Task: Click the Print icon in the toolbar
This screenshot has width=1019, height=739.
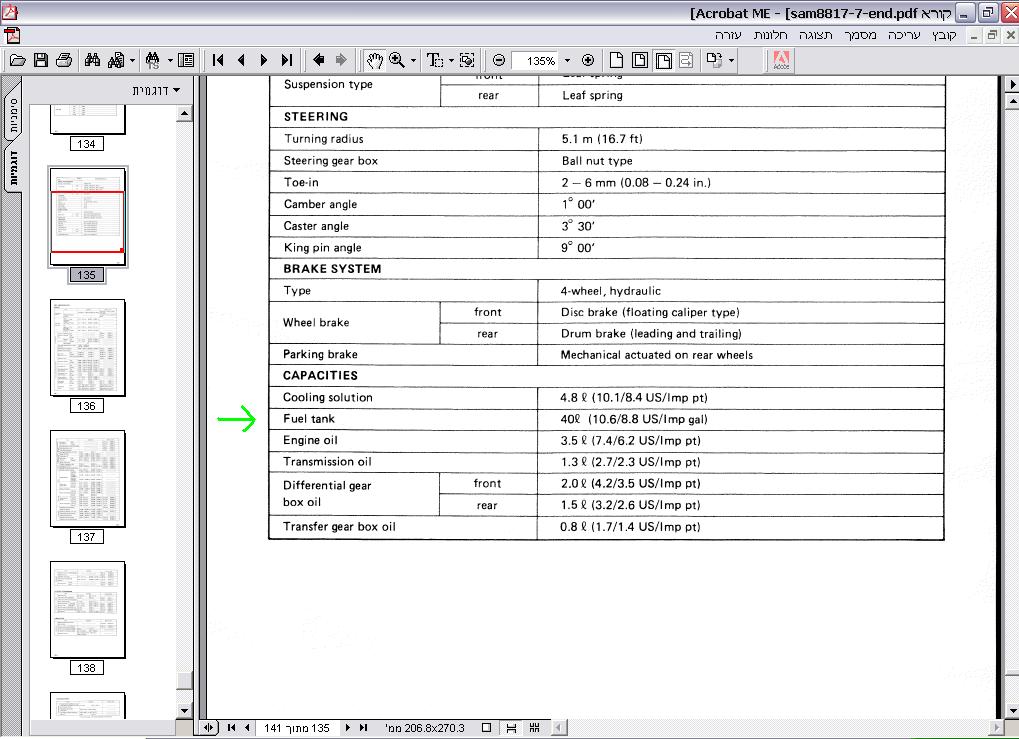Action: 63,61
